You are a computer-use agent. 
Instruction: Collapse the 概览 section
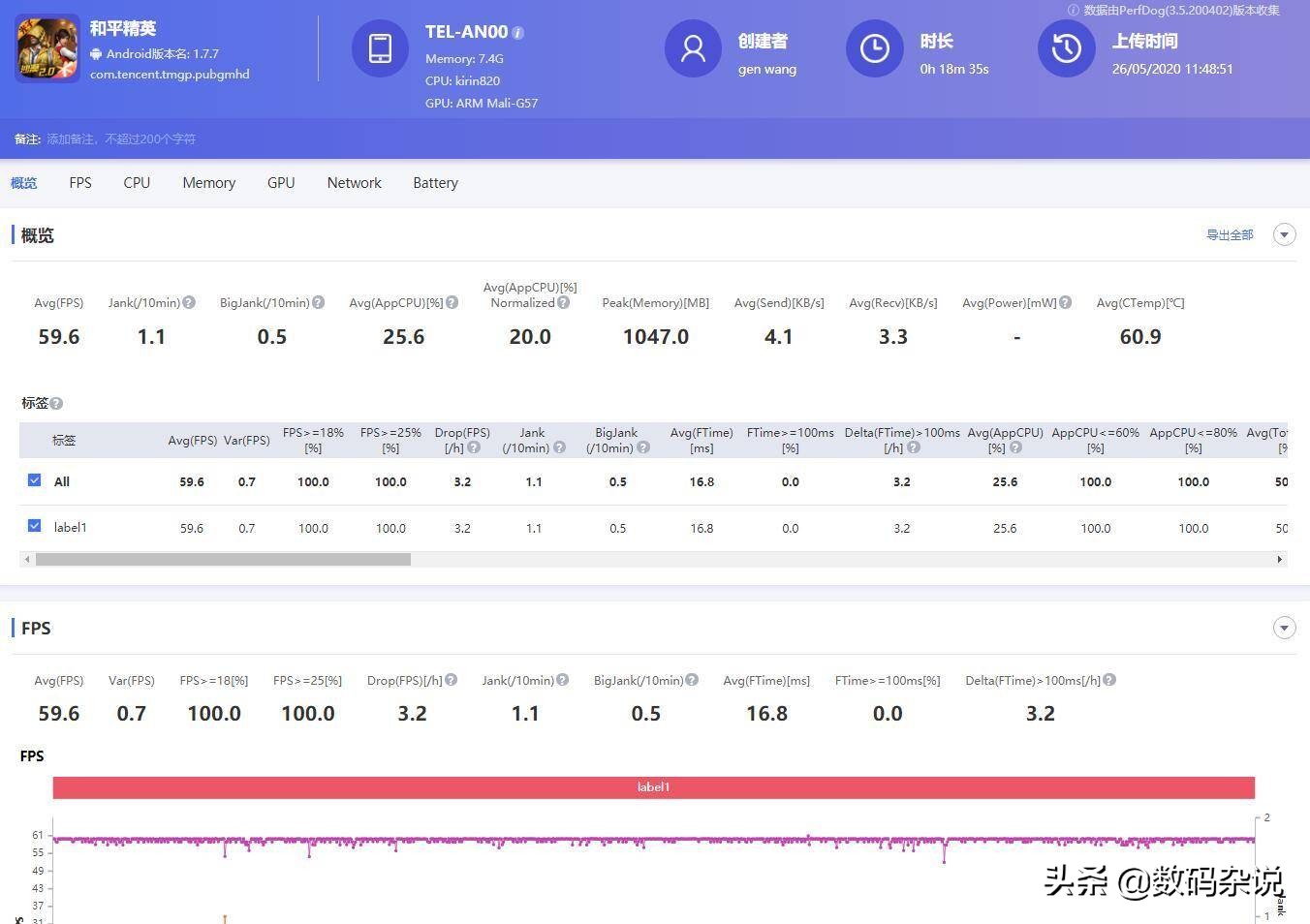pyautogui.click(x=1284, y=234)
